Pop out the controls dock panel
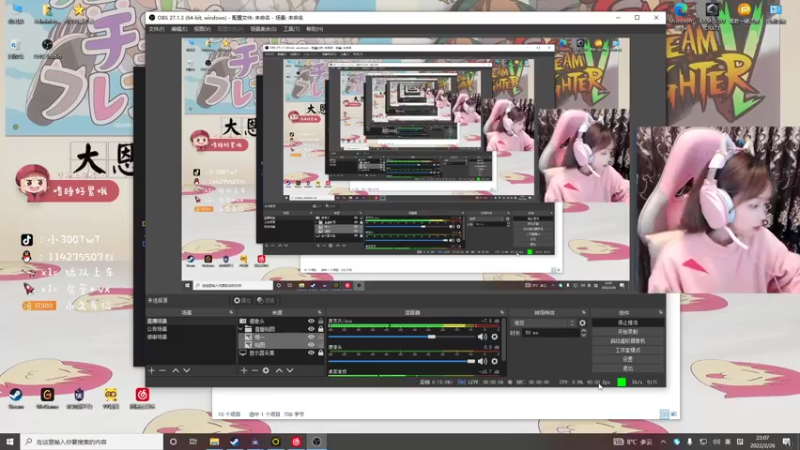Image resolution: width=800 pixels, height=450 pixels. coord(661,312)
